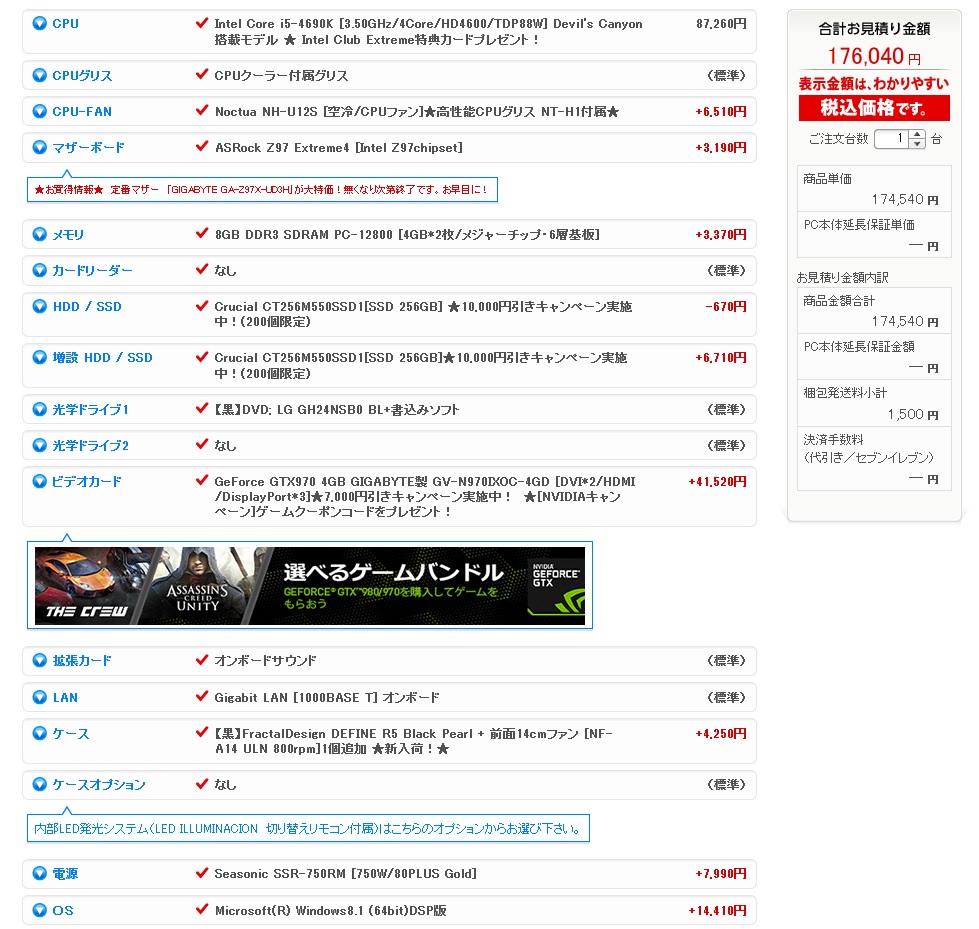Screen dimensions: 979x929
Task: Open the CPU category label
Action: pos(66,24)
